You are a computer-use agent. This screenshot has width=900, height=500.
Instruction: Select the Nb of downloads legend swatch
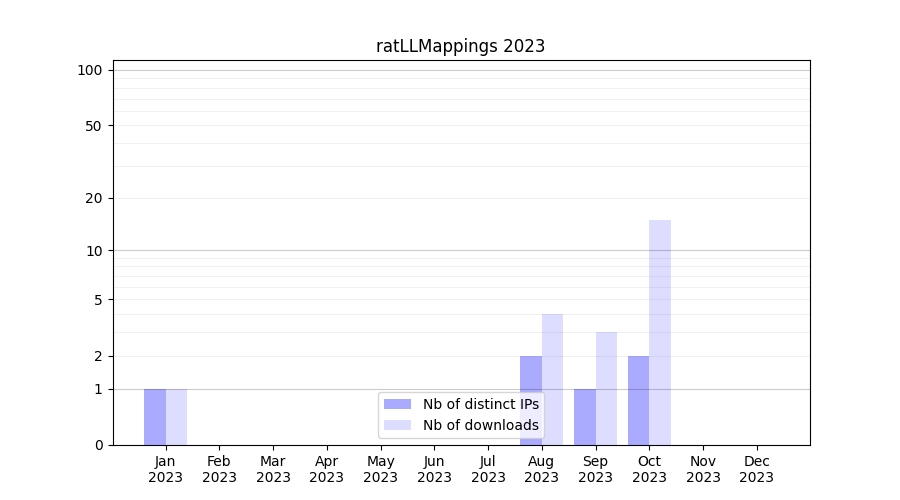pos(397,425)
